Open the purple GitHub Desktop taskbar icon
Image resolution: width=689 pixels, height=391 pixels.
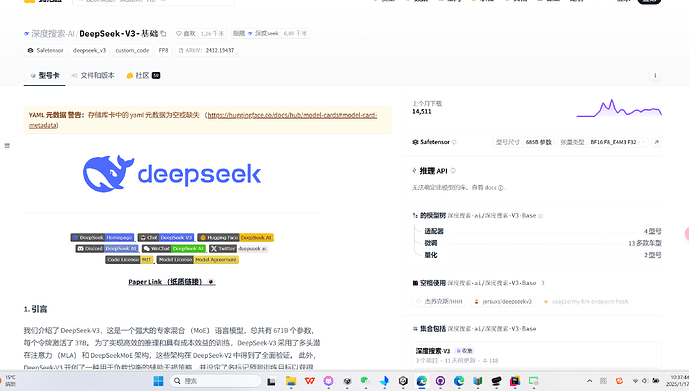point(440,381)
